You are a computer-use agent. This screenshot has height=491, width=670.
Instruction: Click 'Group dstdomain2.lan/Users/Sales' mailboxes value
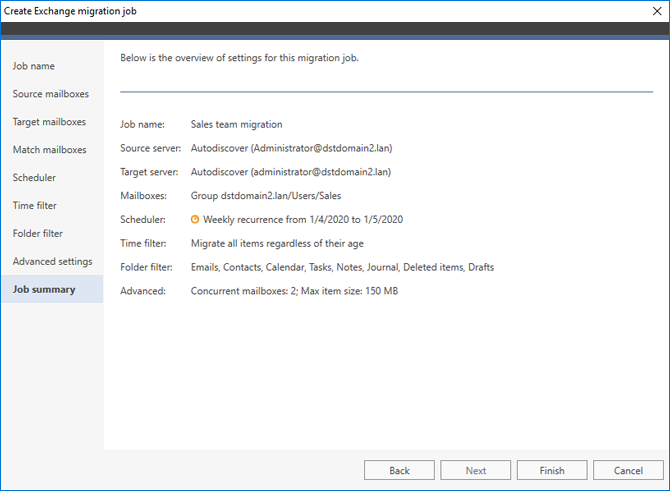[266, 196]
